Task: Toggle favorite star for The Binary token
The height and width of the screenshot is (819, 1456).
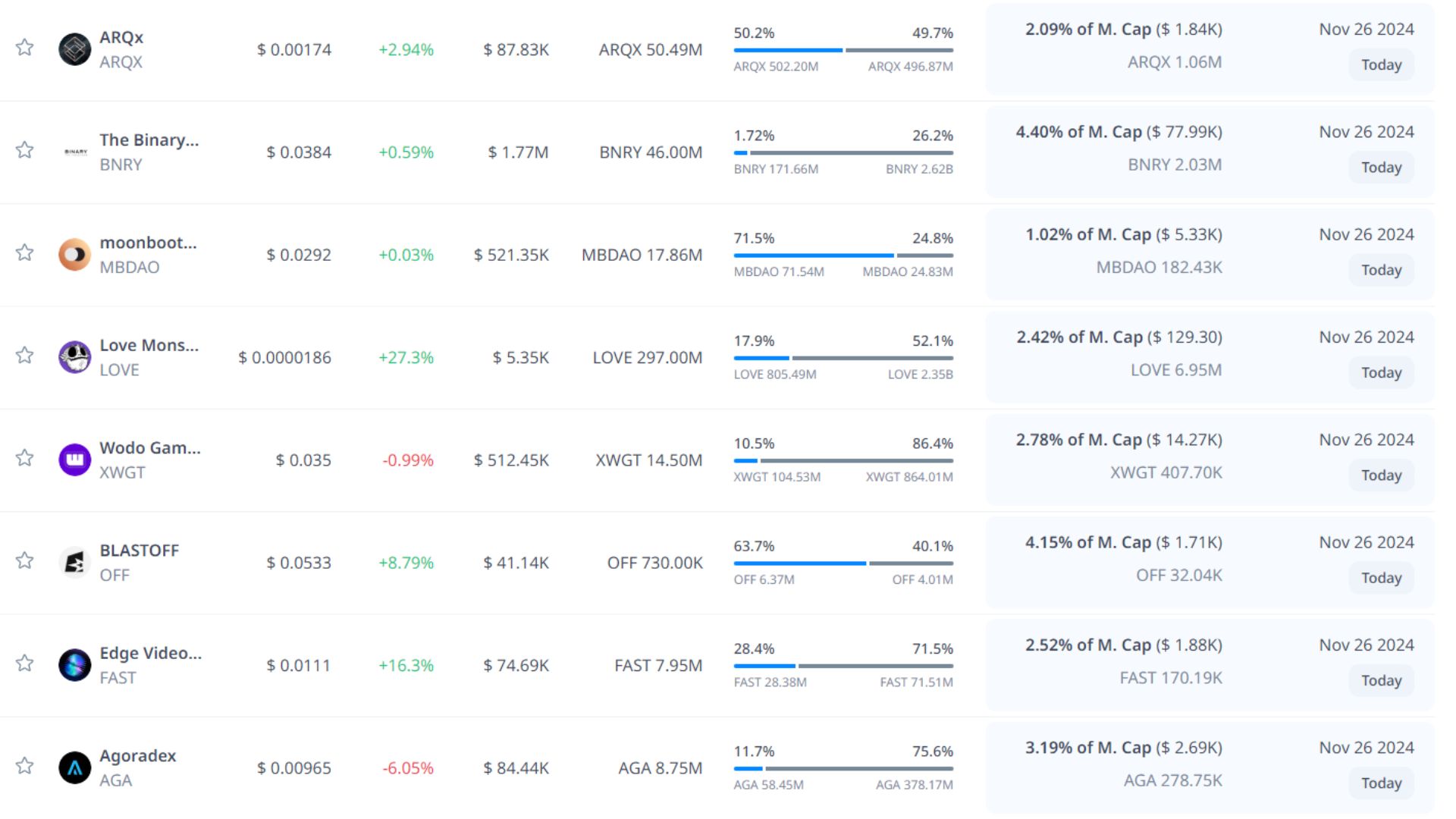Action: [x=24, y=149]
